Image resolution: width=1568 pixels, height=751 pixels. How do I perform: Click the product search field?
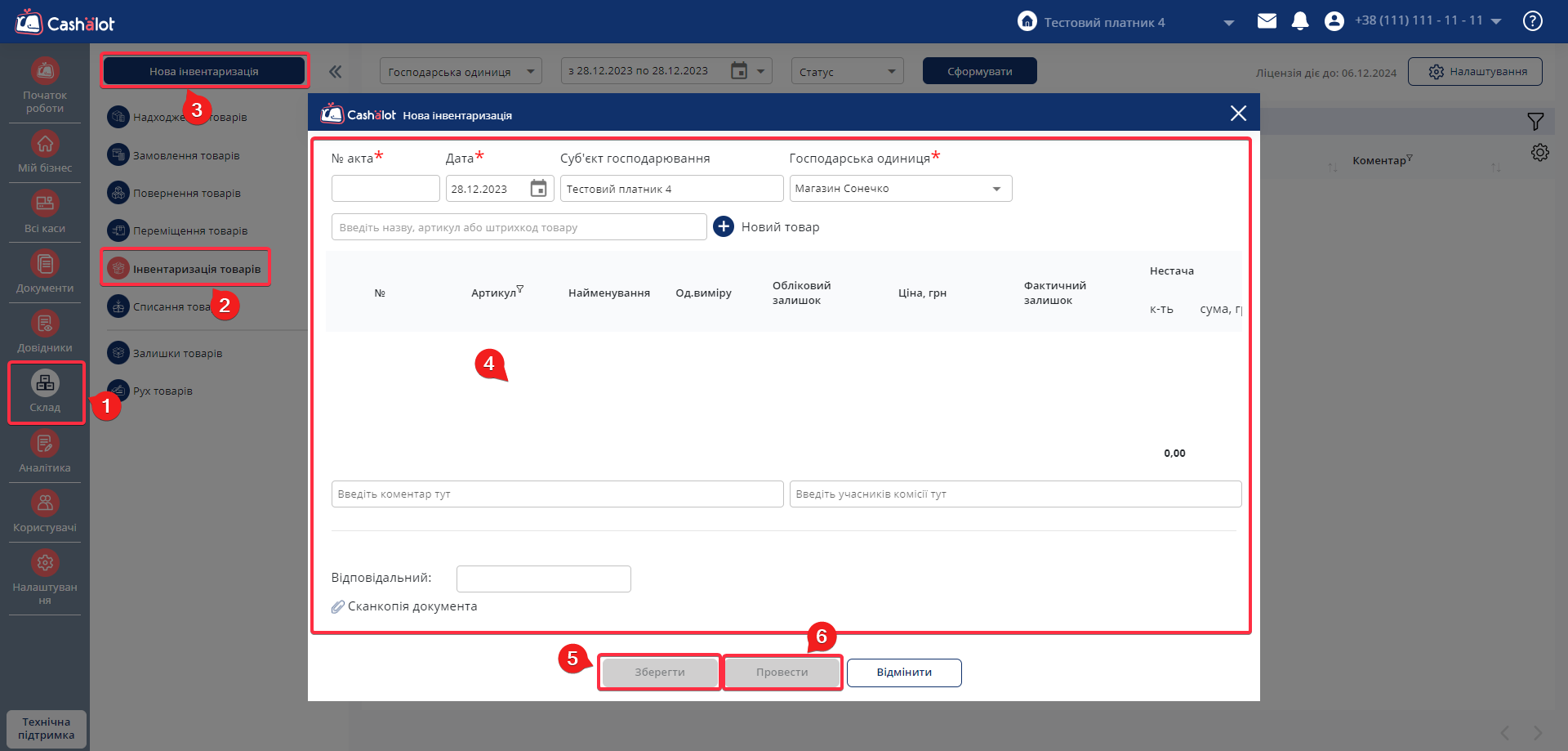pyautogui.click(x=519, y=227)
